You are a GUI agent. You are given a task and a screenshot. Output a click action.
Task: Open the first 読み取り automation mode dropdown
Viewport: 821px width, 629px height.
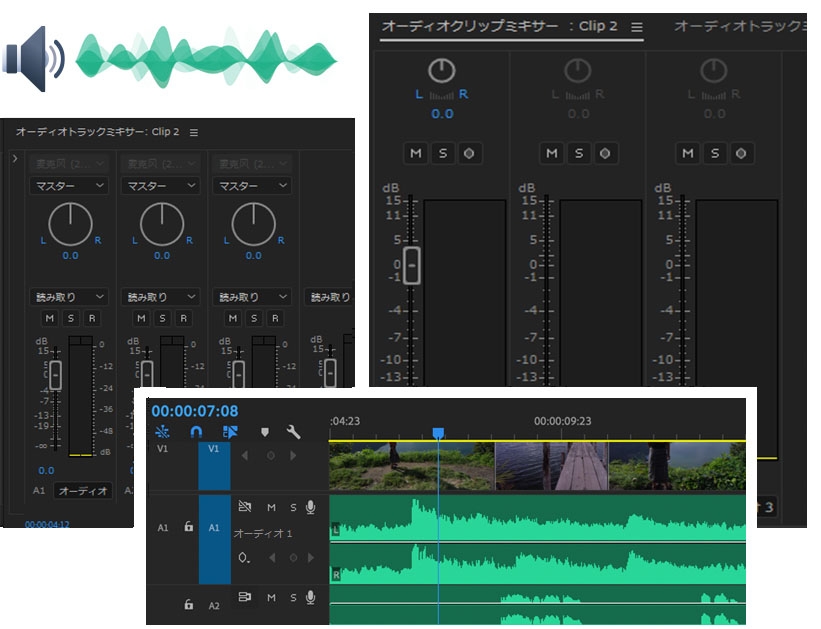[x=69, y=297]
